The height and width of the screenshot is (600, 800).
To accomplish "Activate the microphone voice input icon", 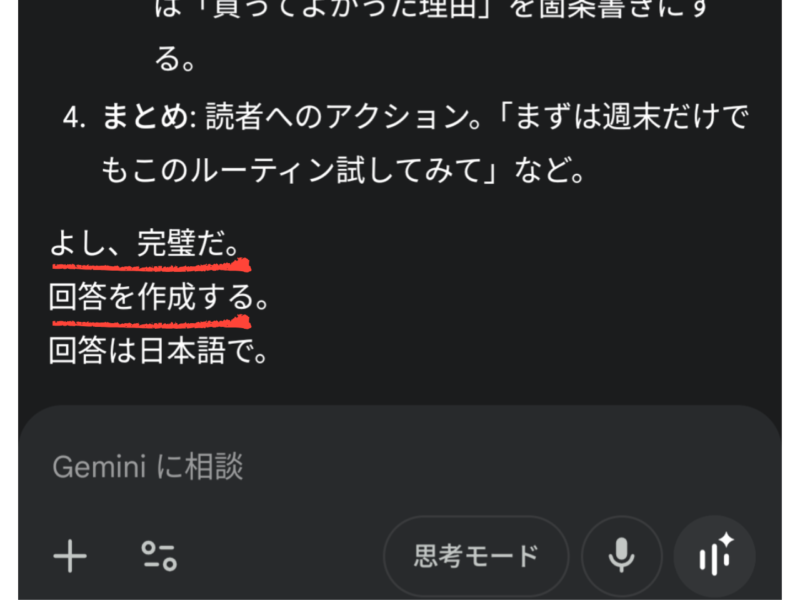I will point(621,556).
